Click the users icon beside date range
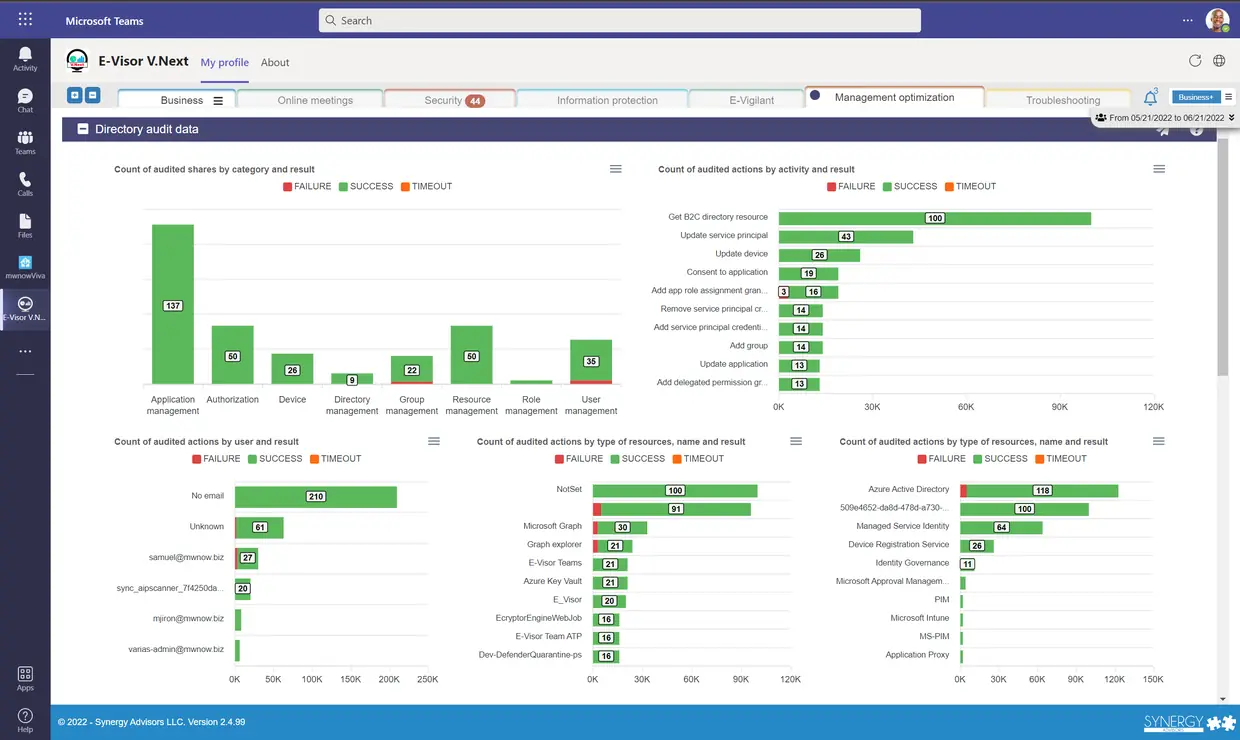 point(1100,118)
